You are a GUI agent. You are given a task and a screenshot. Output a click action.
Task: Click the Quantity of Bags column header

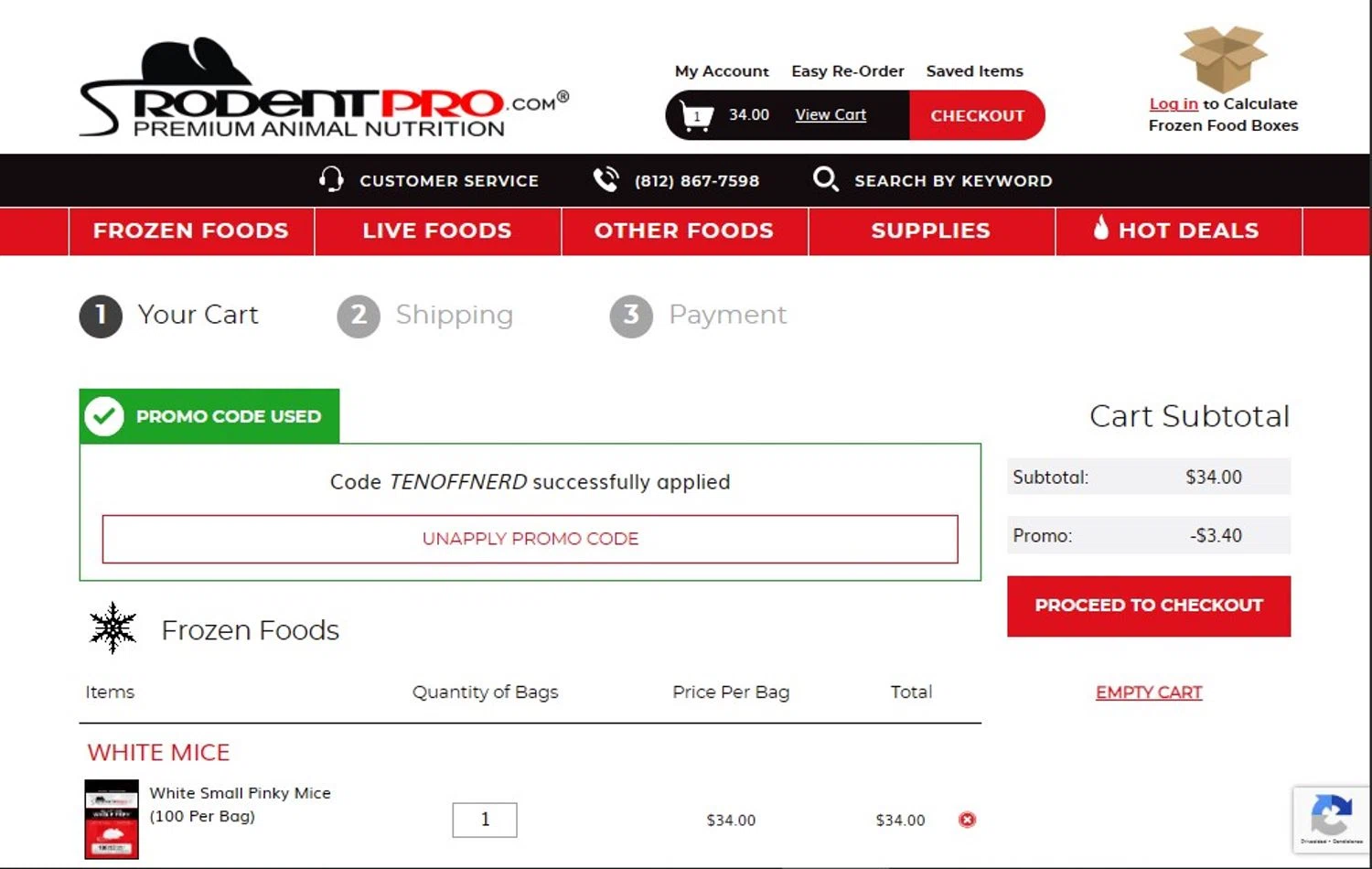tap(485, 692)
